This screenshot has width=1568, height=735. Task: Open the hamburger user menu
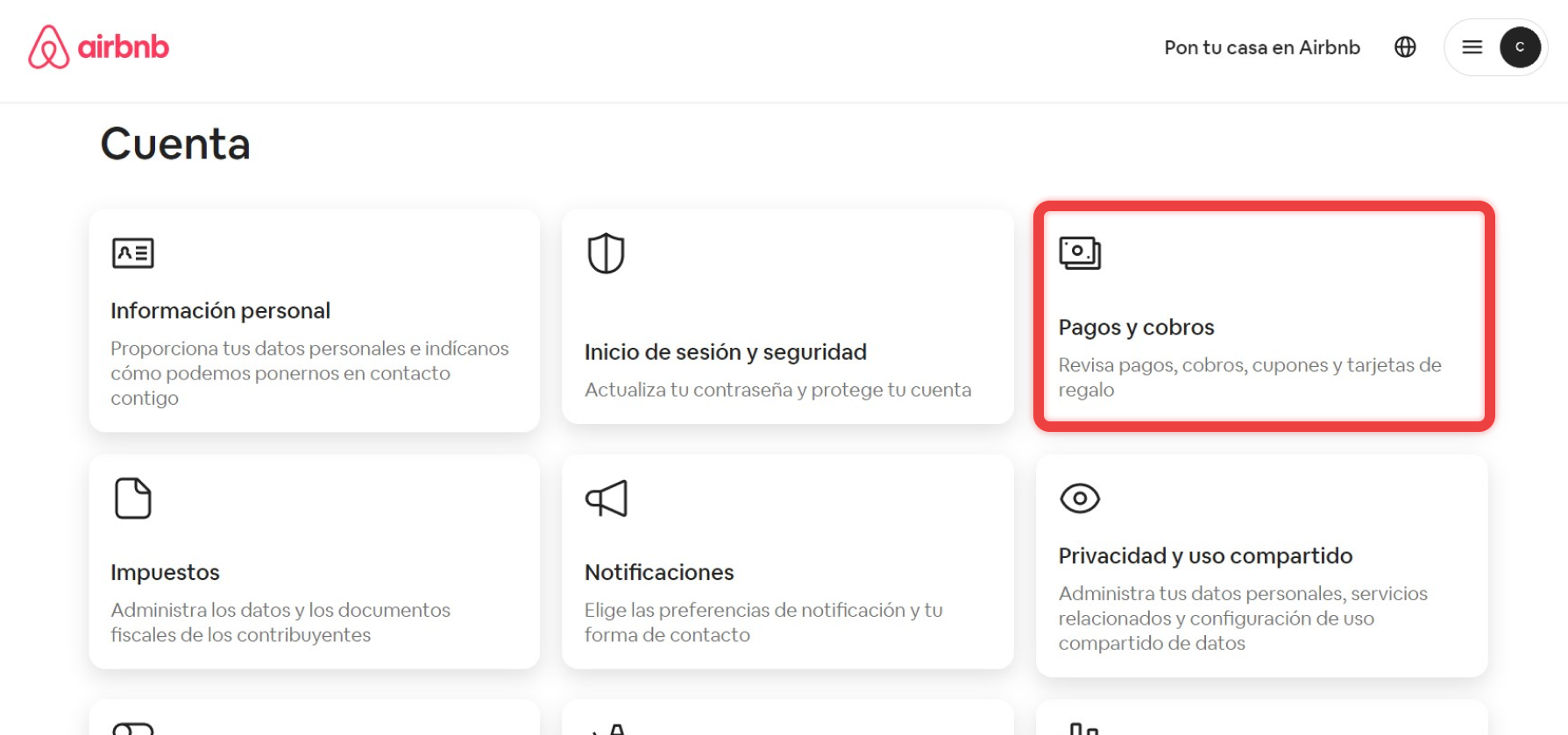click(x=1472, y=47)
